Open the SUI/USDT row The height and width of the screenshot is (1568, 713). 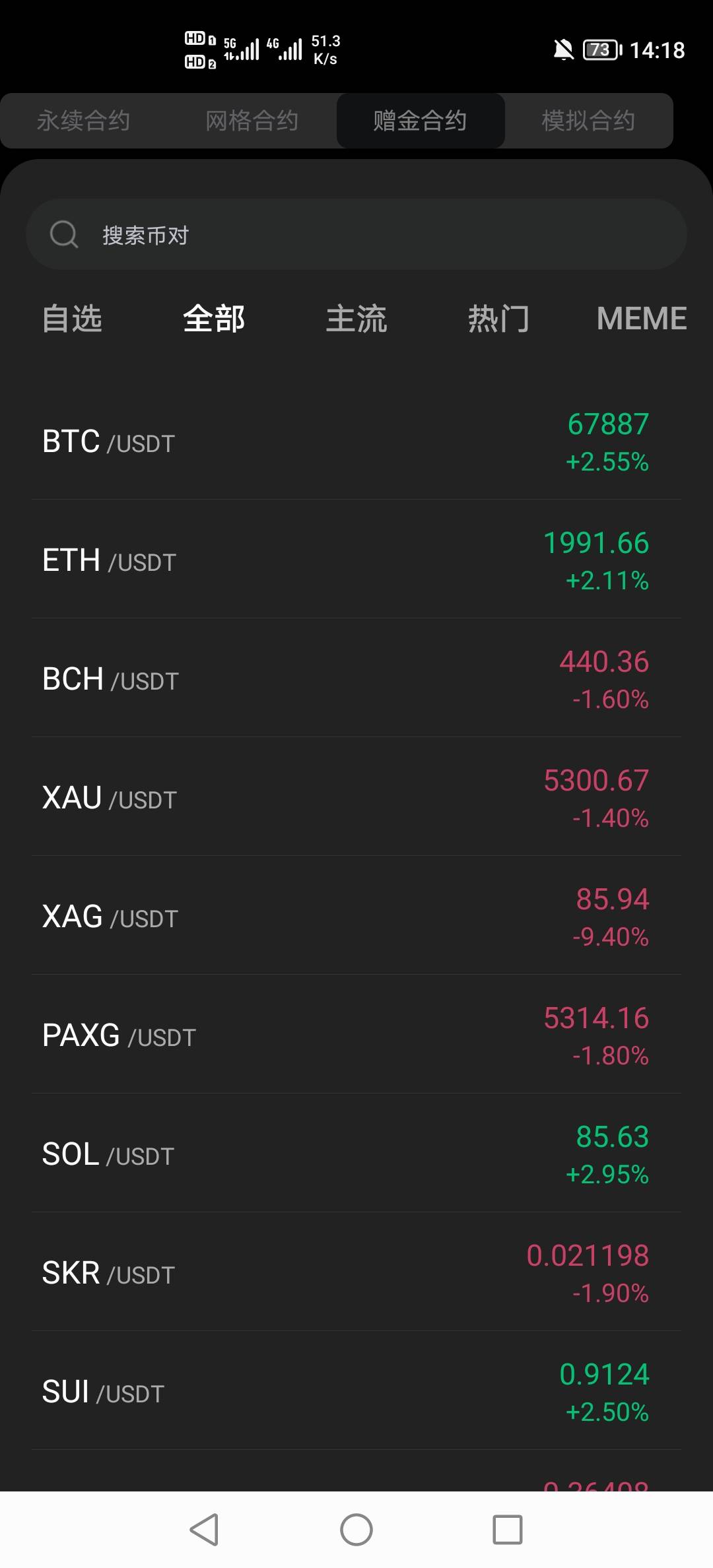(356, 1392)
